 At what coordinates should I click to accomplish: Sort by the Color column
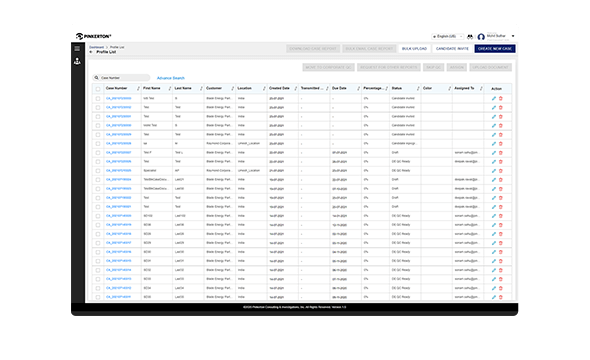pos(449,88)
